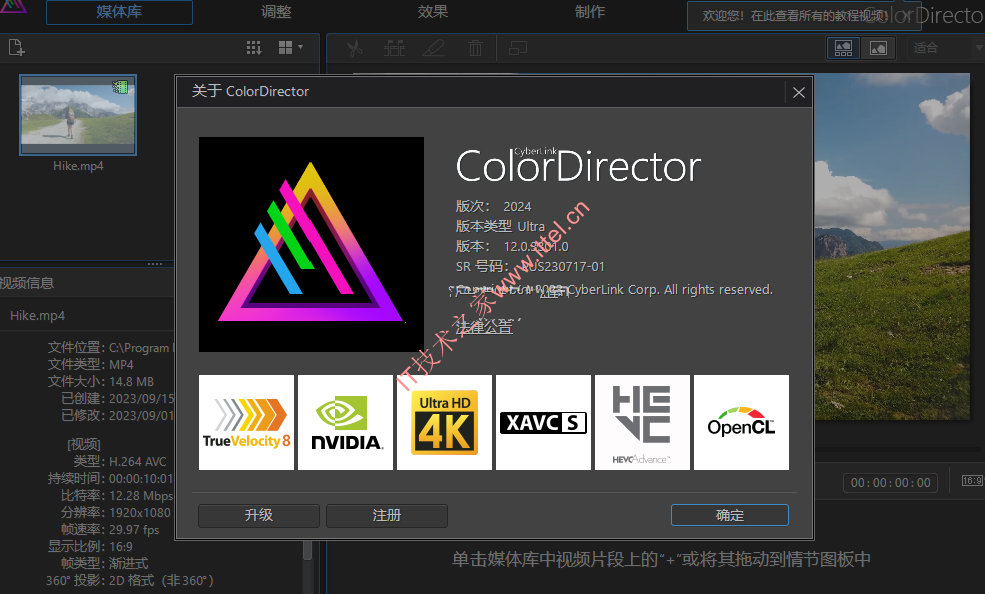Image resolution: width=985 pixels, height=594 pixels.
Task: Select the Hike.mp4 video thumbnail
Action: pos(78,115)
